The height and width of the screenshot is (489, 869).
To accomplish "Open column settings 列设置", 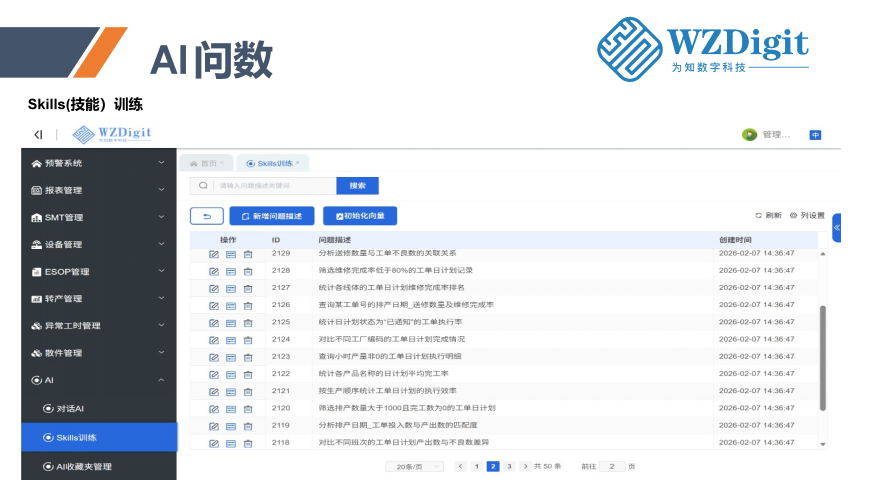I will pyautogui.click(x=807, y=216).
